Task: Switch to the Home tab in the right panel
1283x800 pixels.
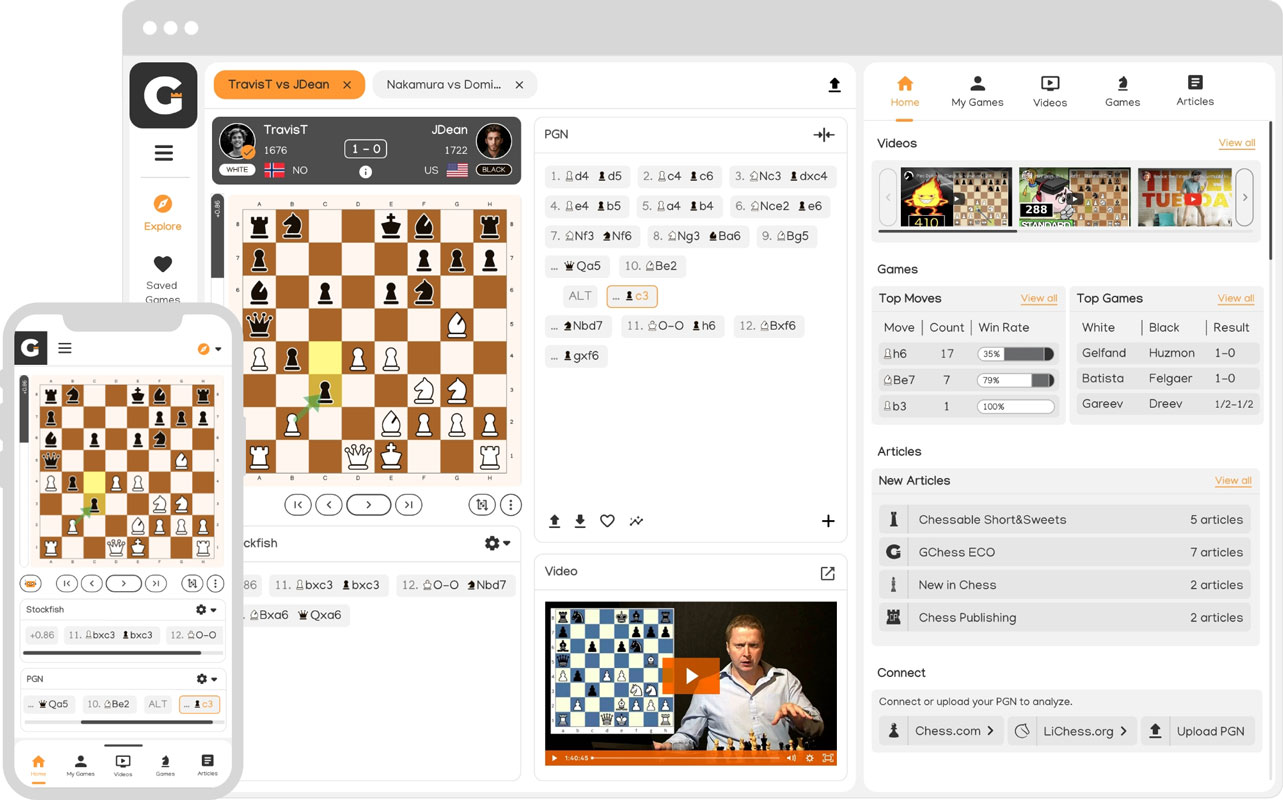Action: [905, 91]
